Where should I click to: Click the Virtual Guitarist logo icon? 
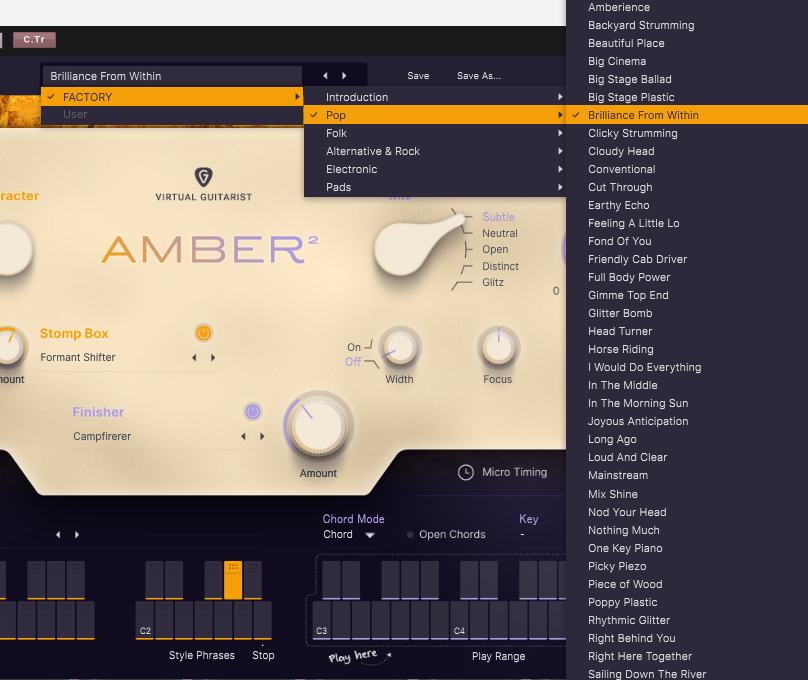204,177
